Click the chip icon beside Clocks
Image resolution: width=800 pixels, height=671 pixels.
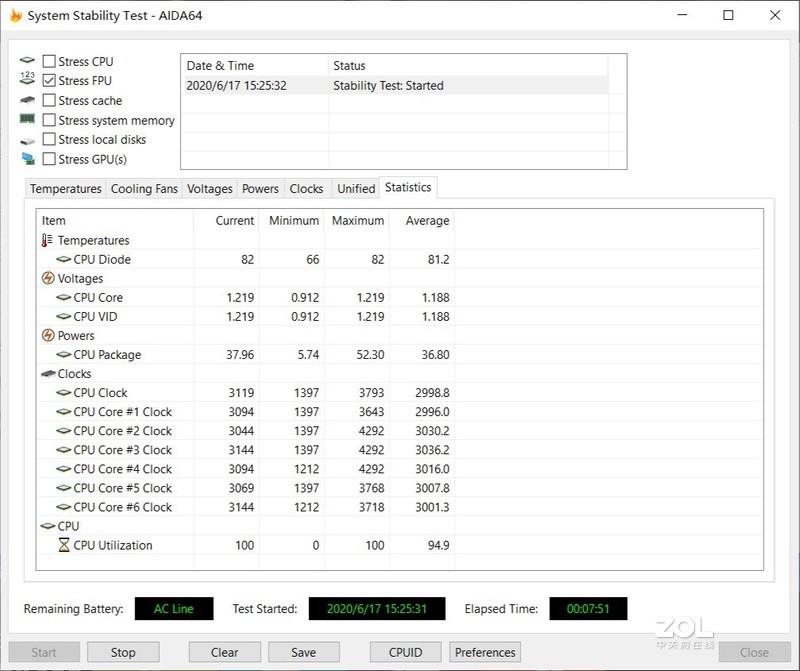(47, 373)
